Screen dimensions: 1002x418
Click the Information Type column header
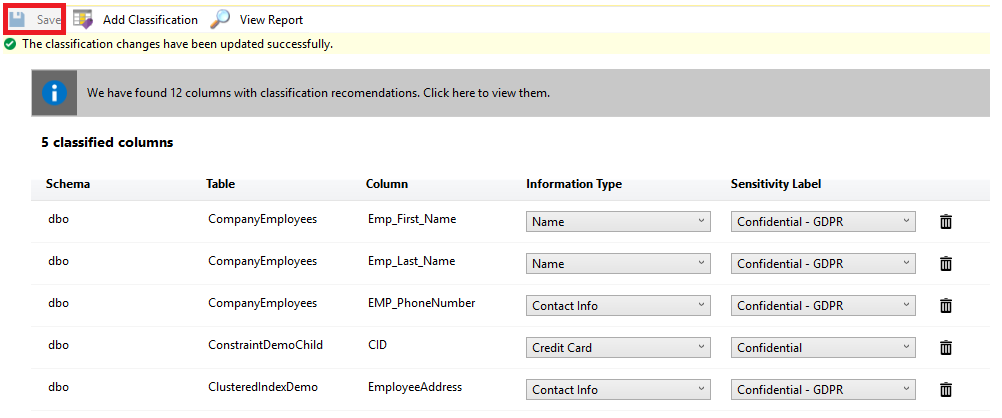574,184
